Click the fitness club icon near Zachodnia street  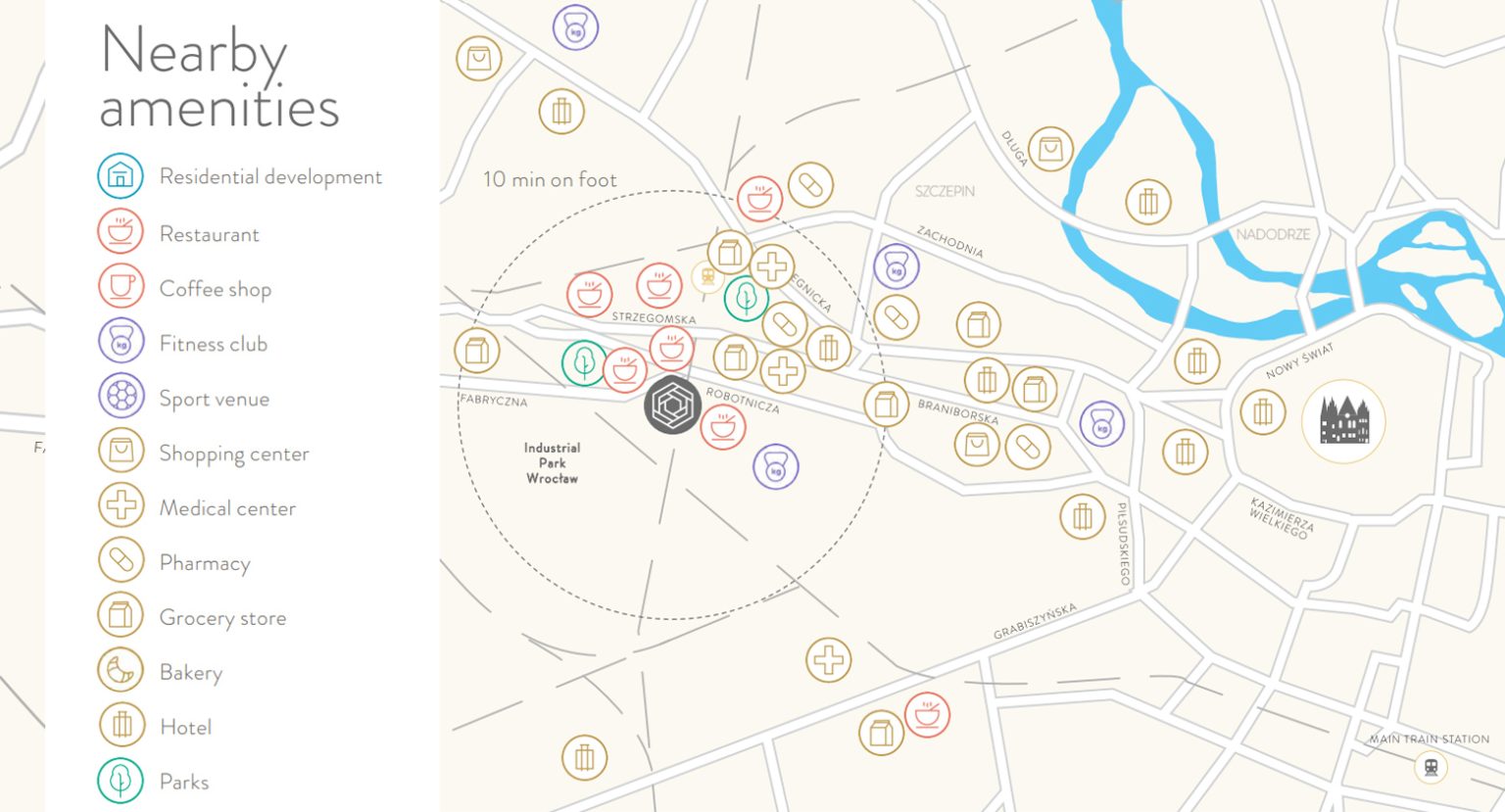pos(896,266)
